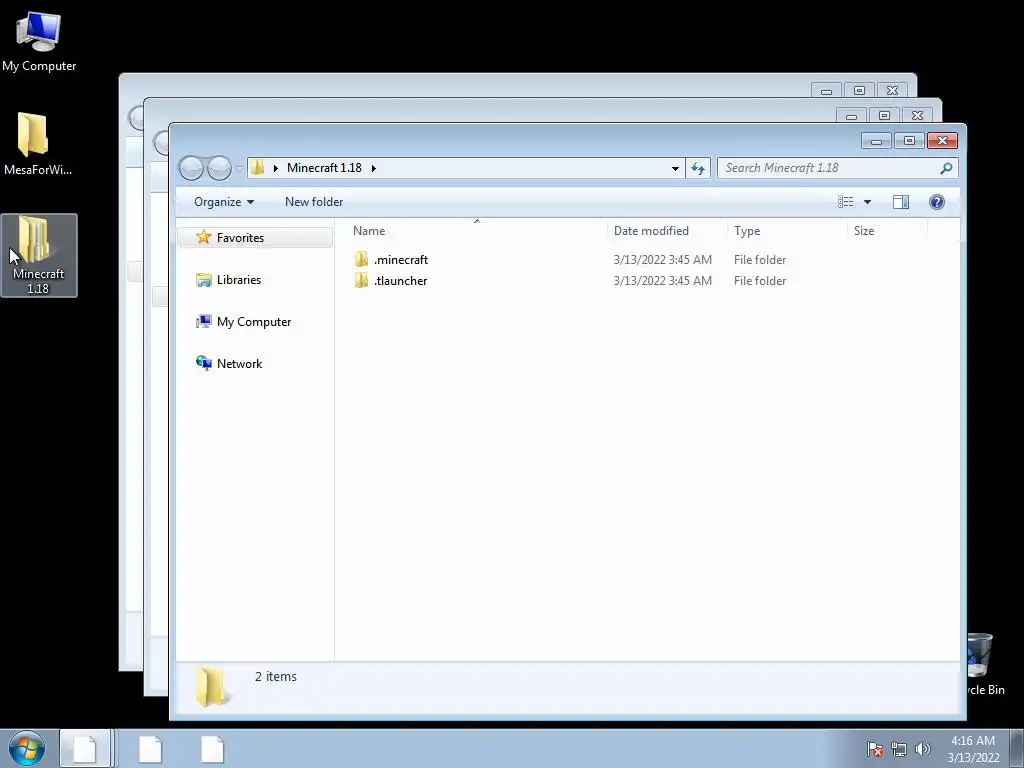Expand the arrow after Minecraft 1.18 breadcrumb

point(374,168)
